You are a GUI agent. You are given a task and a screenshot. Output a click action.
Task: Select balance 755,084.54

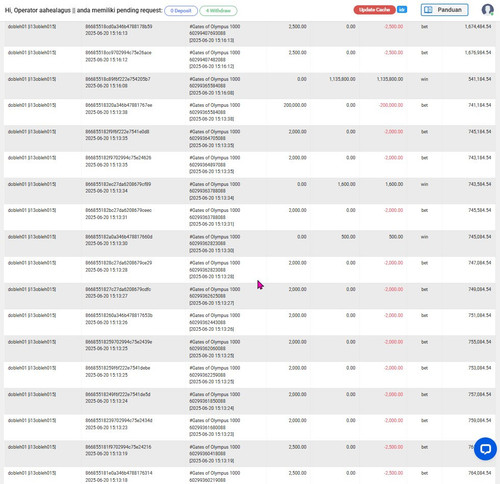(480, 342)
